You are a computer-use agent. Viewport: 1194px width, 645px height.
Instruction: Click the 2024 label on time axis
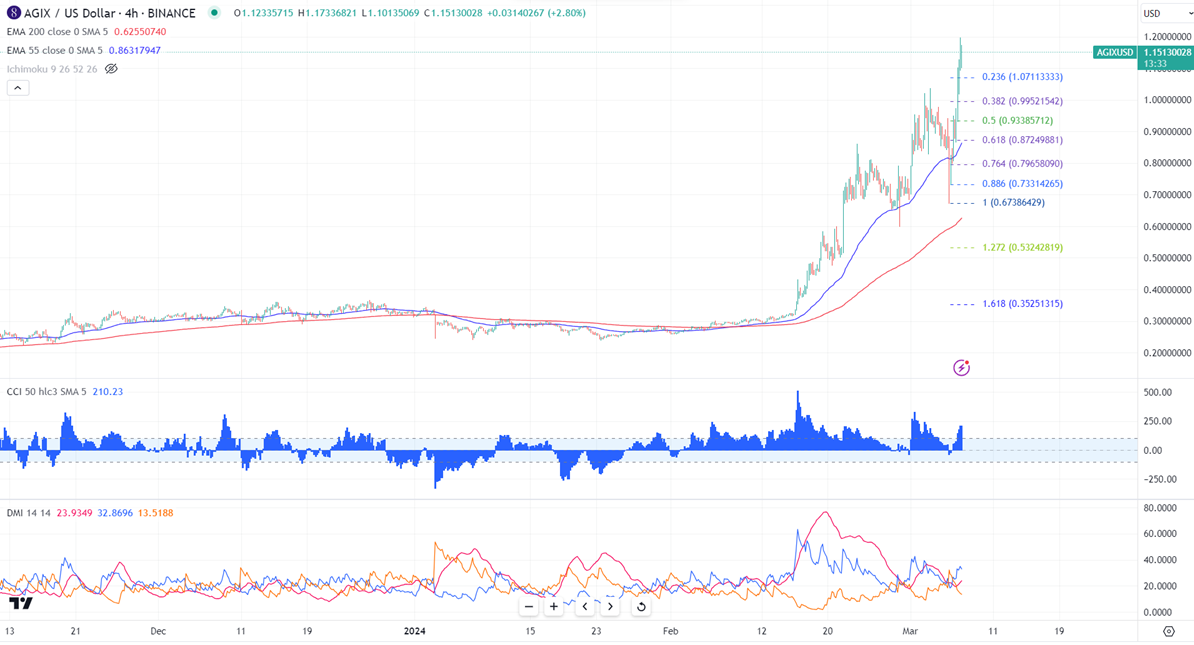pyautogui.click(x=414, y=631)
